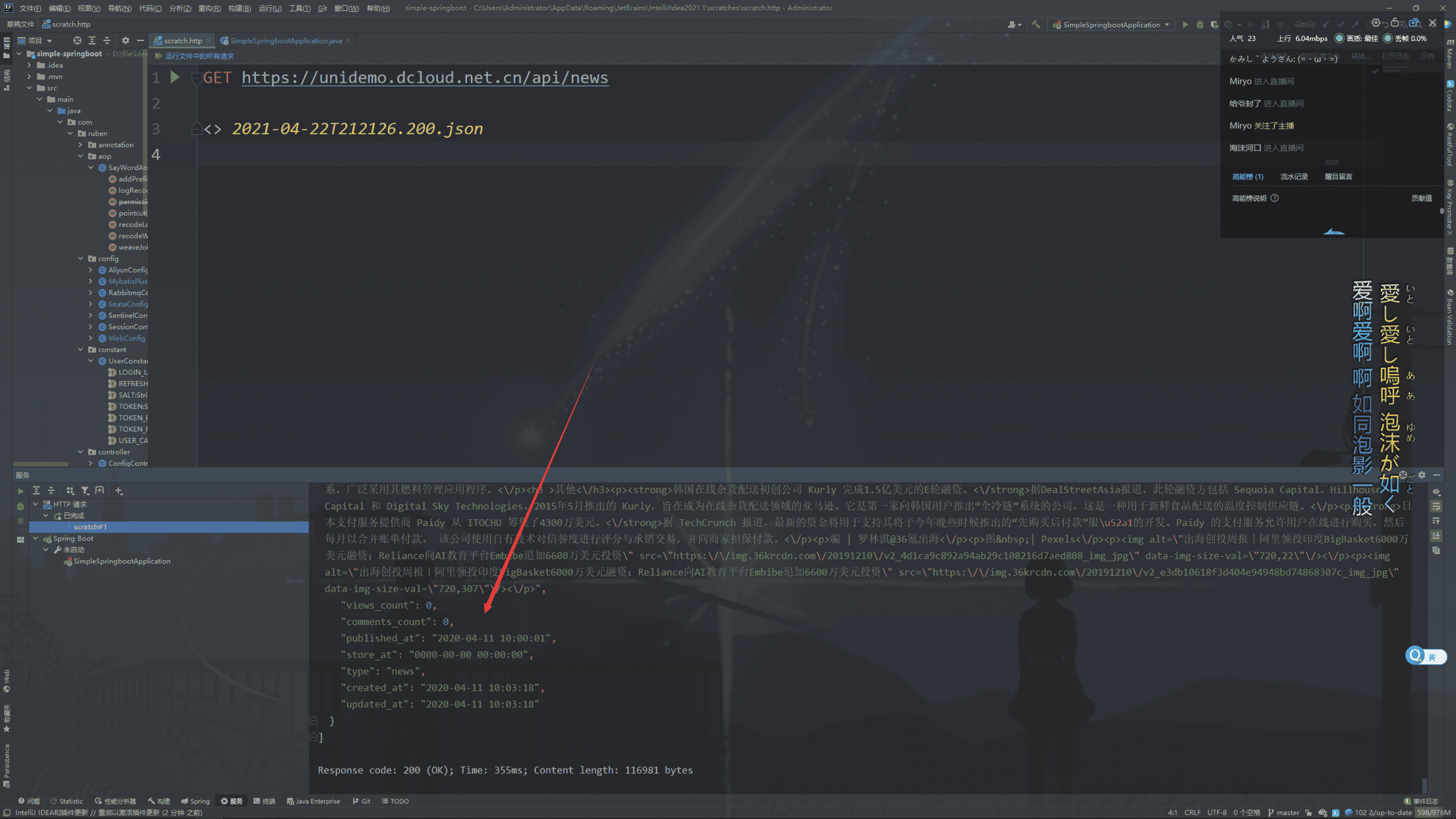Image resolution: width=1456 pixels, height=819 pixels.
Task: Run the GET request via gutter arrow
Action: click(x=175, y=77)
